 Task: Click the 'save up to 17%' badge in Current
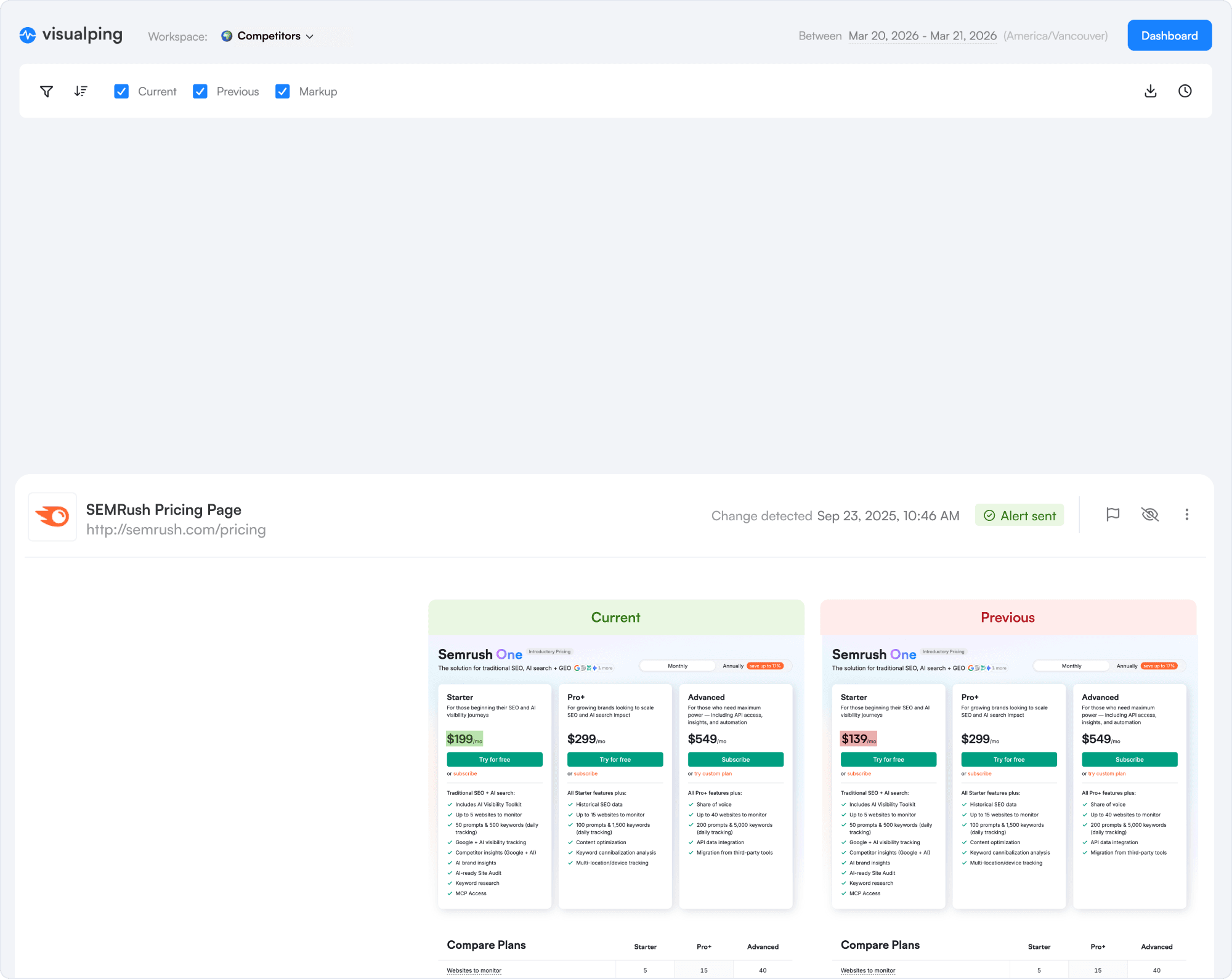[x=764, y=666]
